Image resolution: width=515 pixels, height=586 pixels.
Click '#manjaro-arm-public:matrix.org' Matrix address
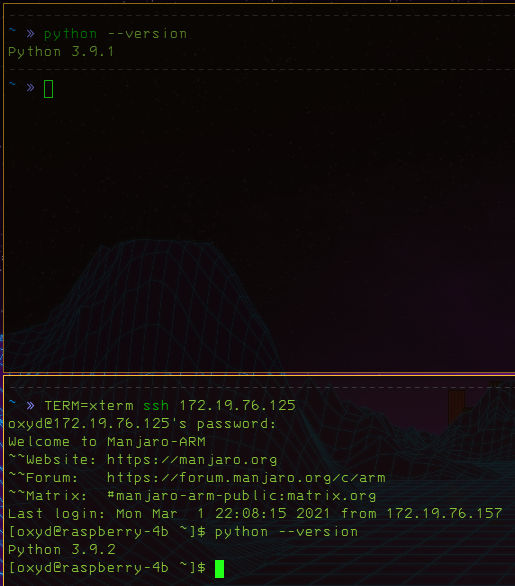coord(241,496)
